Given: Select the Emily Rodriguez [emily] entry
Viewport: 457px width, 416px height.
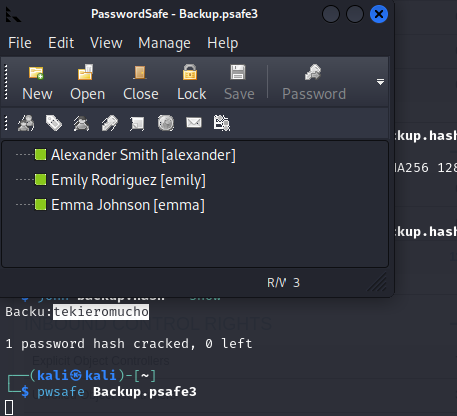Looking at the screenshot, I should (128, 180).
